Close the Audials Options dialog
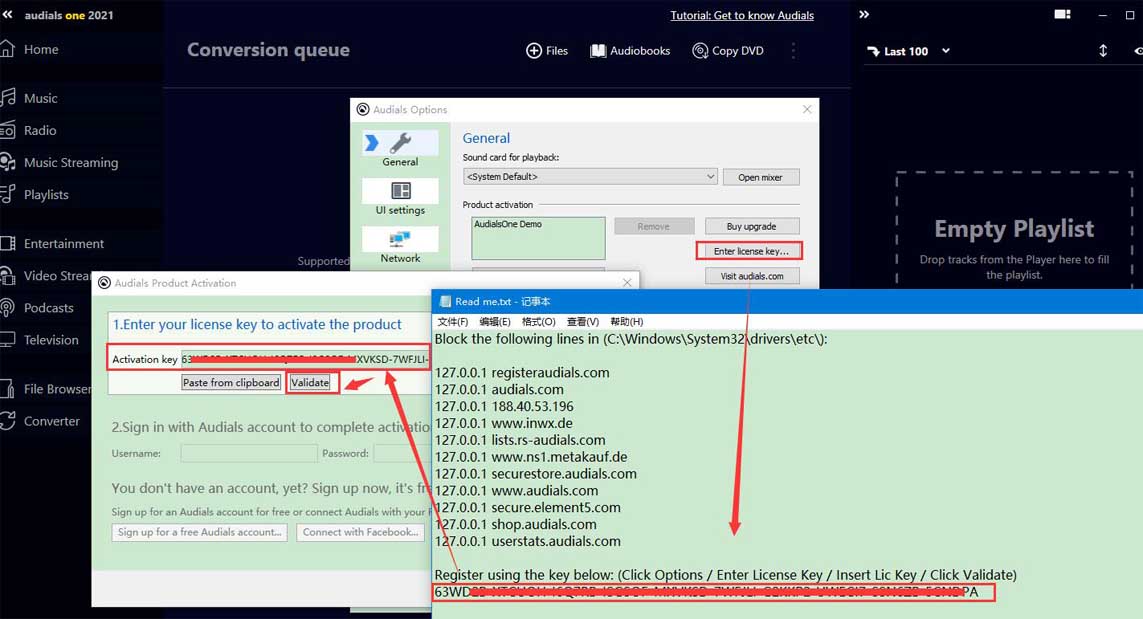1143x619 pixels. tap(807, 109)
